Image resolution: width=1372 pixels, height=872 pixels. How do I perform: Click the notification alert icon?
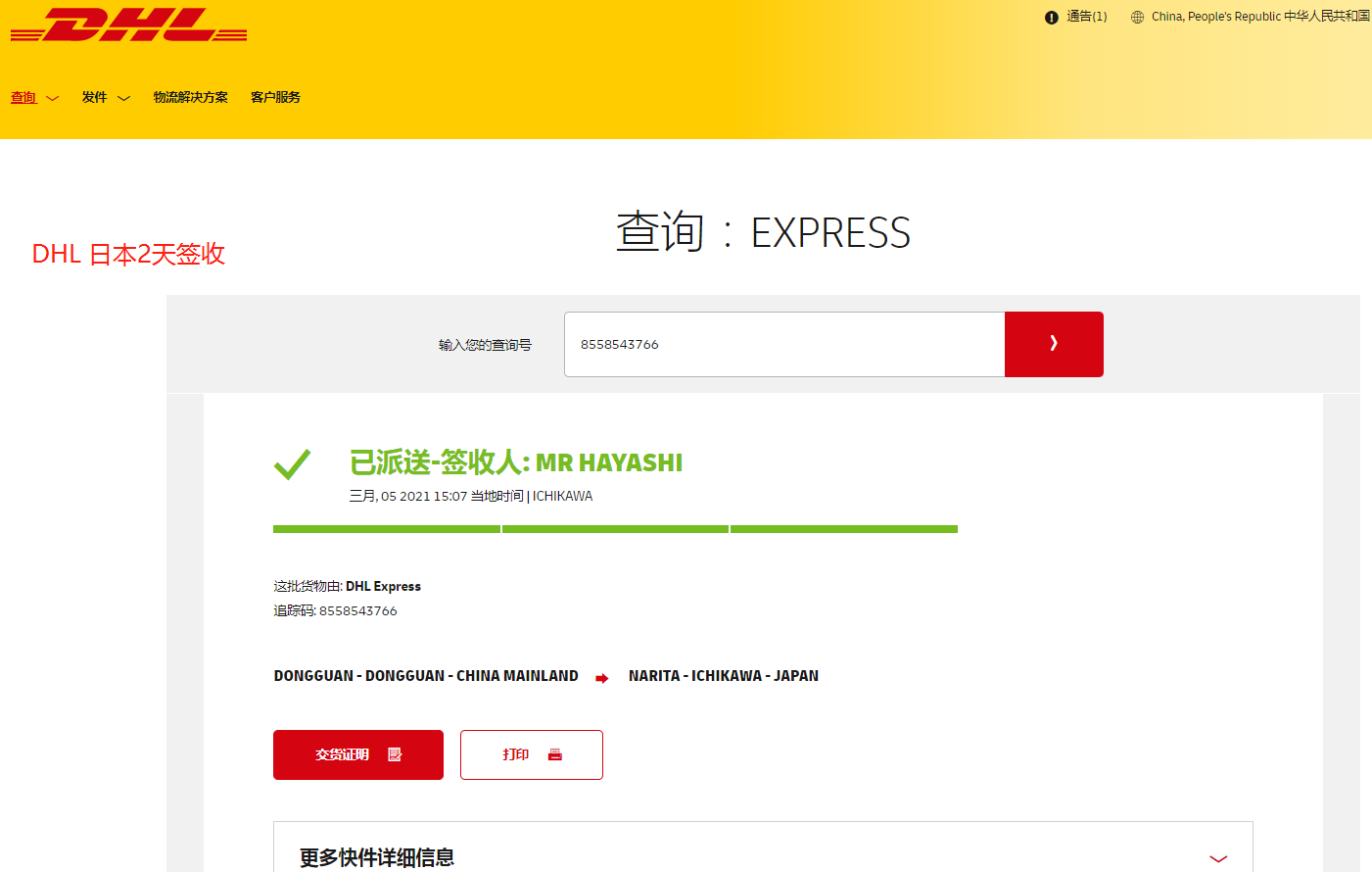coord(1051,18)
